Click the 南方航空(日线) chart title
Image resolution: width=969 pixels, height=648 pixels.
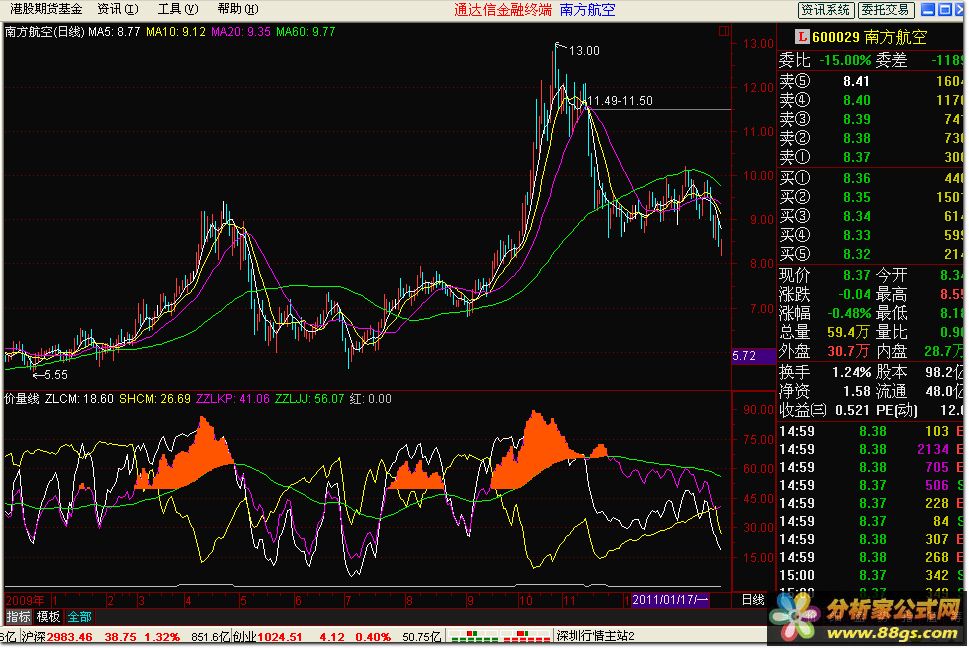tap(44, 32)
